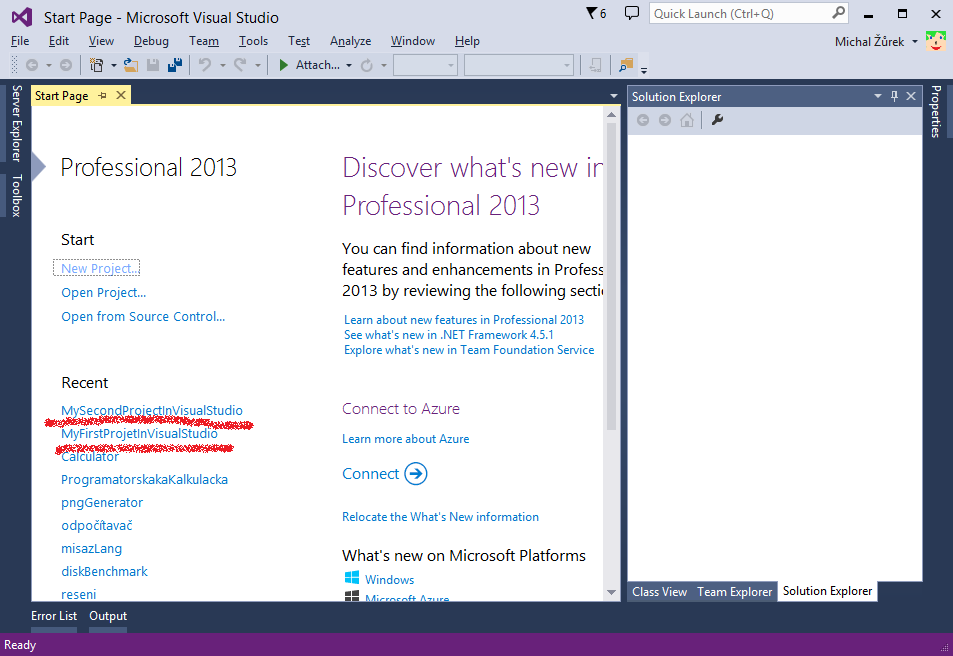This screenshot has width=953, height=656.
Task: Click the New Project toolbar icon
Action: click(97, 65)
